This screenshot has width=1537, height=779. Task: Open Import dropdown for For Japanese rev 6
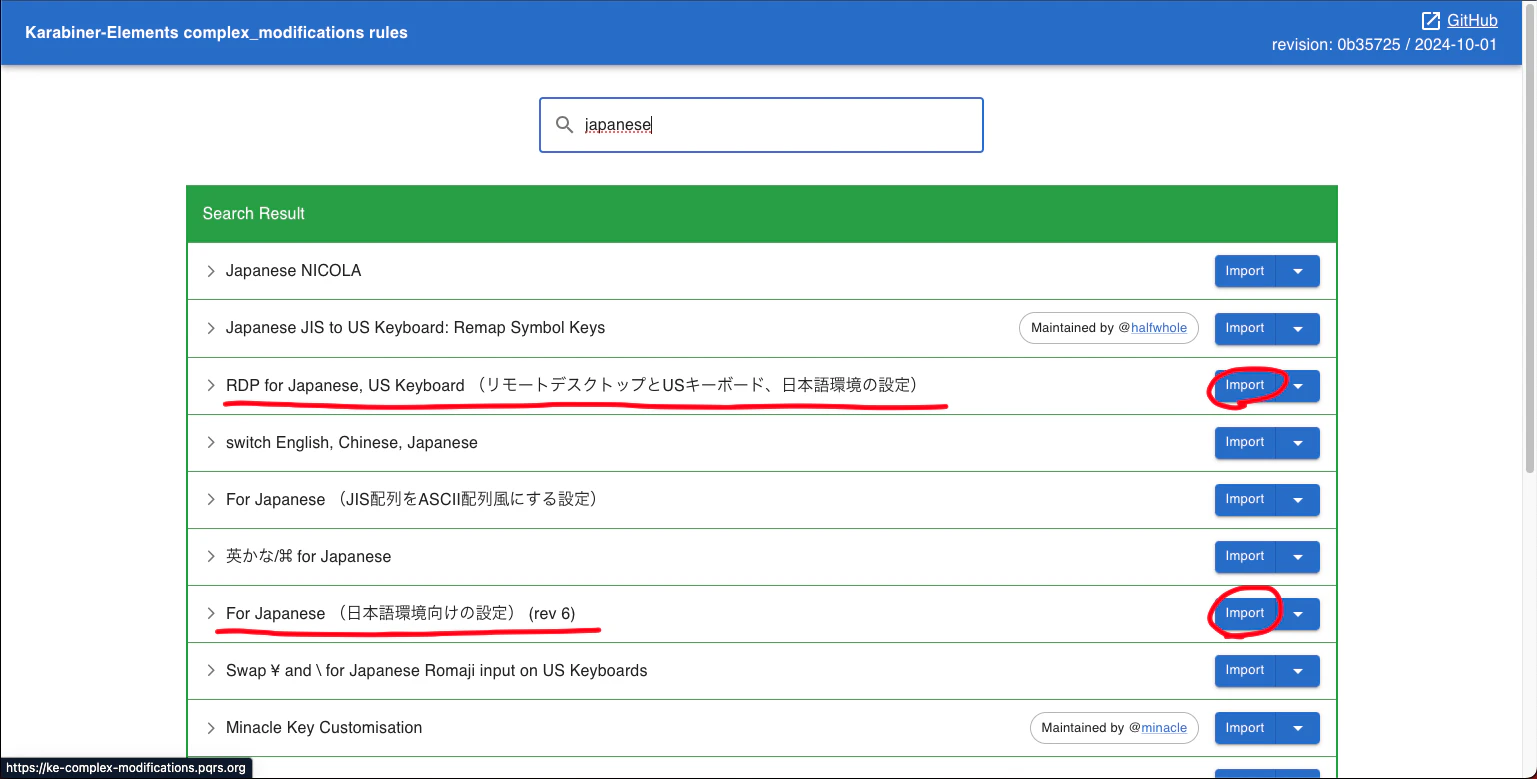pyautogui.click(x=1298, y=613)
